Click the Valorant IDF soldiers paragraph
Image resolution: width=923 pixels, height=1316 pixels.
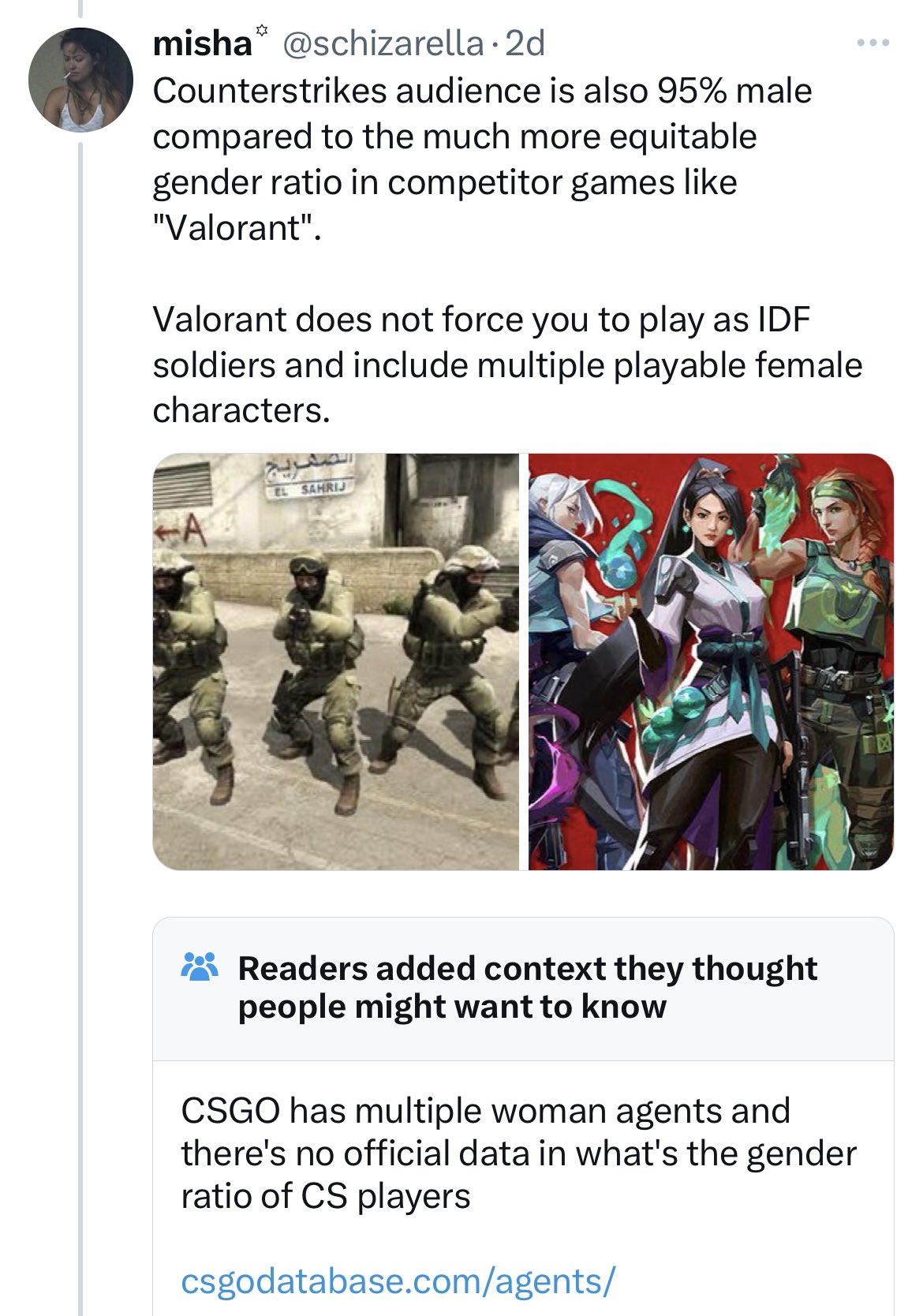[507, 365]
